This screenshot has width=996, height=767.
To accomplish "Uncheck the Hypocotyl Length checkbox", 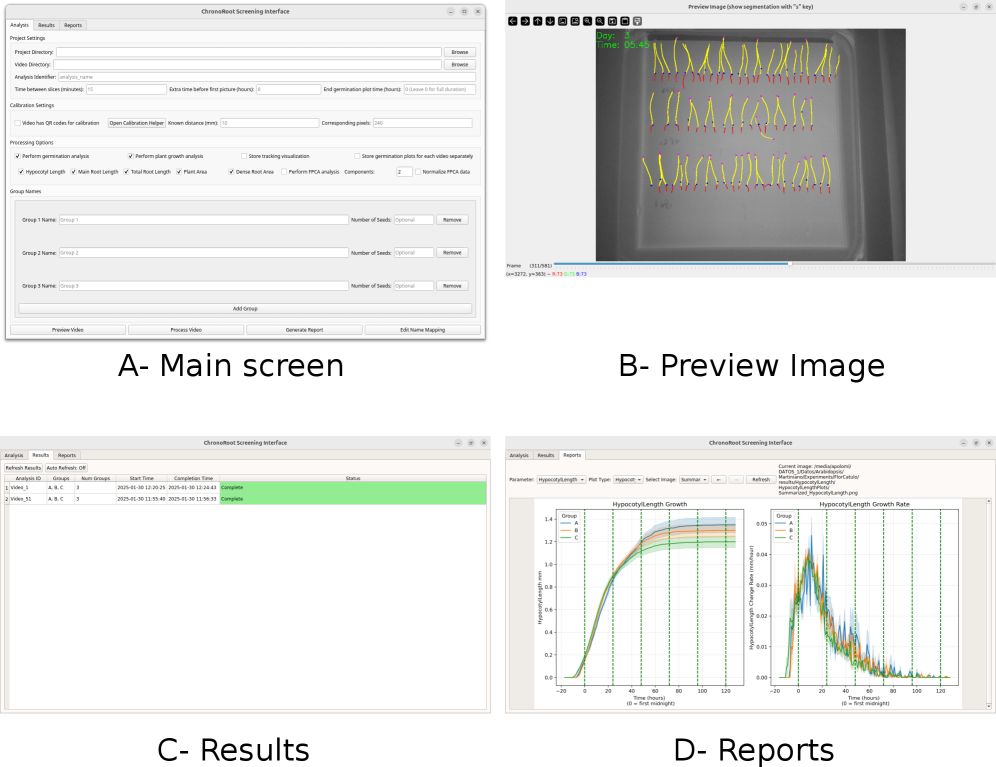I will 21,172.
